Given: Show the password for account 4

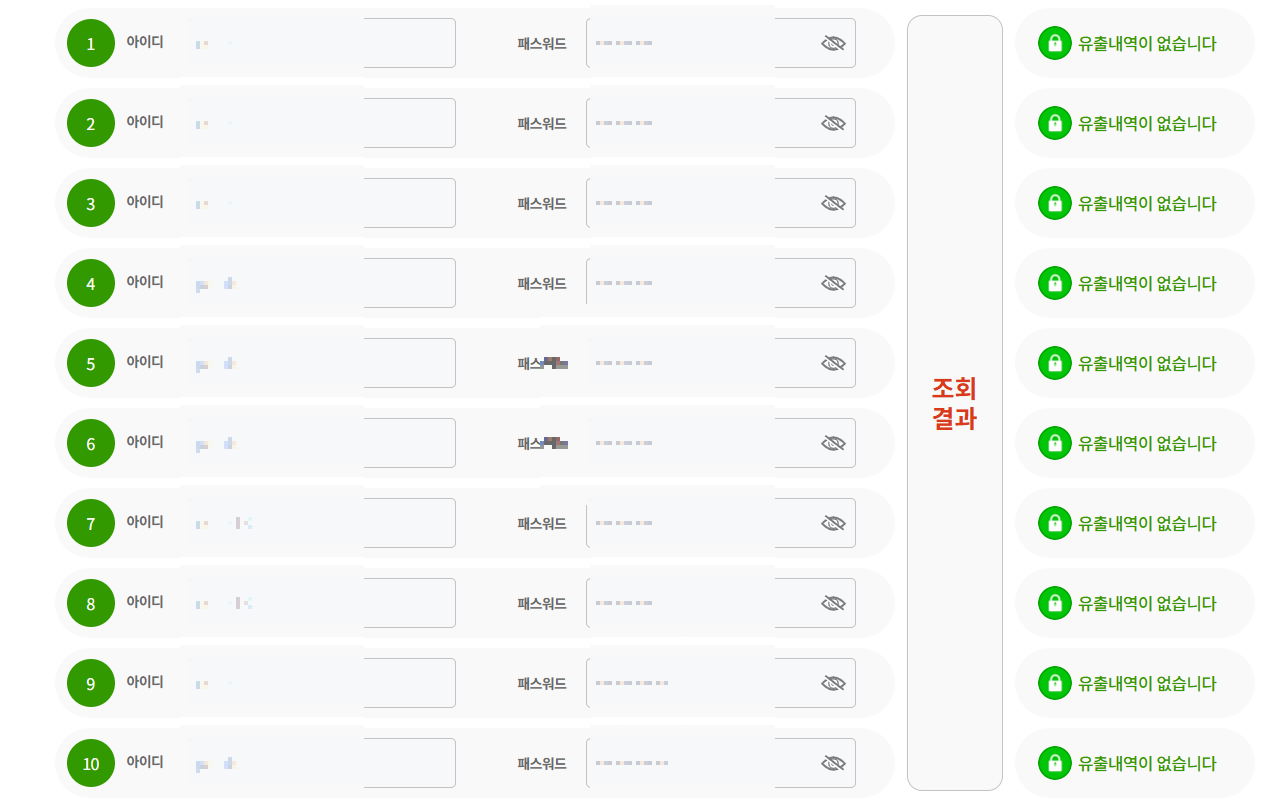Looking at the screenshot, I should [x=833, y=282].
